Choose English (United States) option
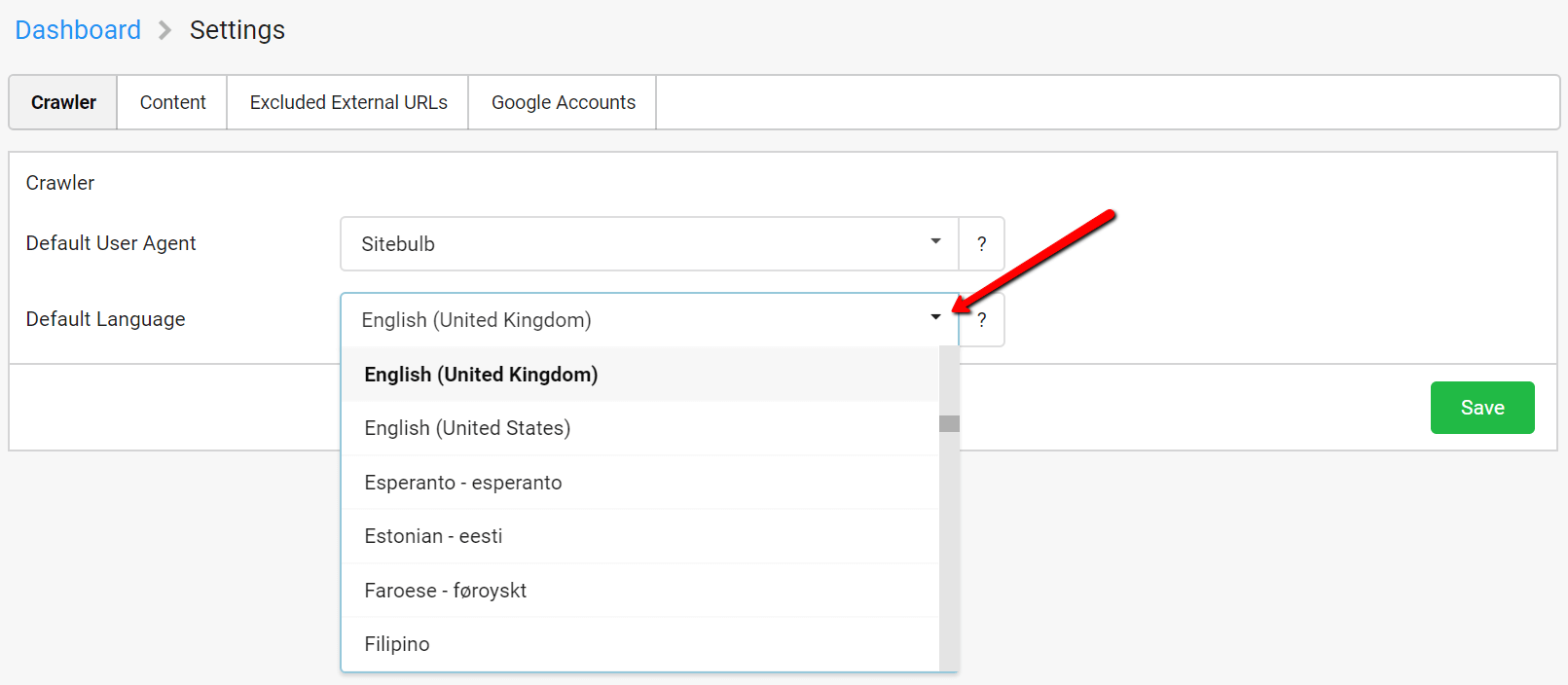 pyautogui.click(x=640, y=428)
